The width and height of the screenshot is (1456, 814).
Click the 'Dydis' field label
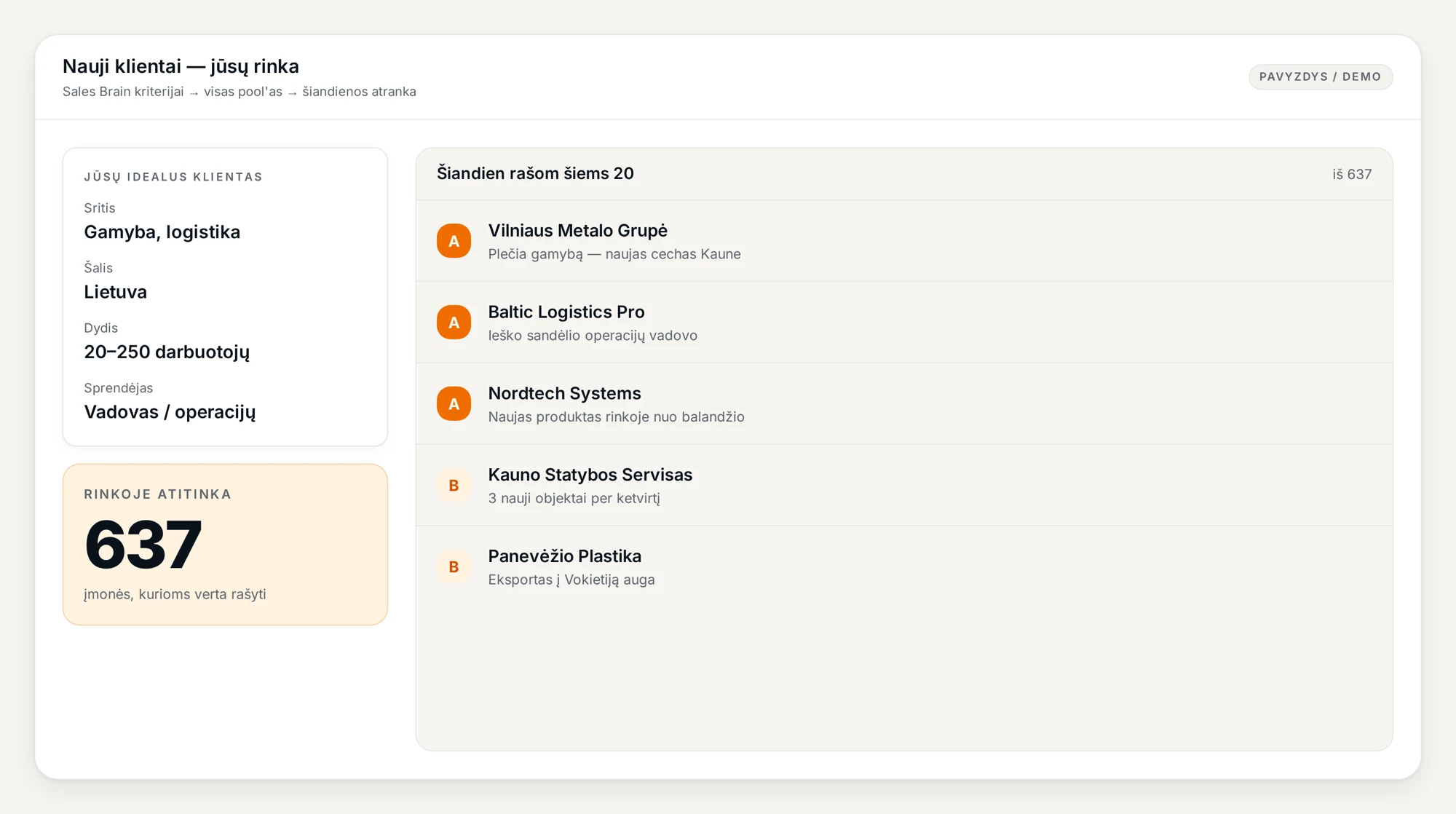coord(100,328)
